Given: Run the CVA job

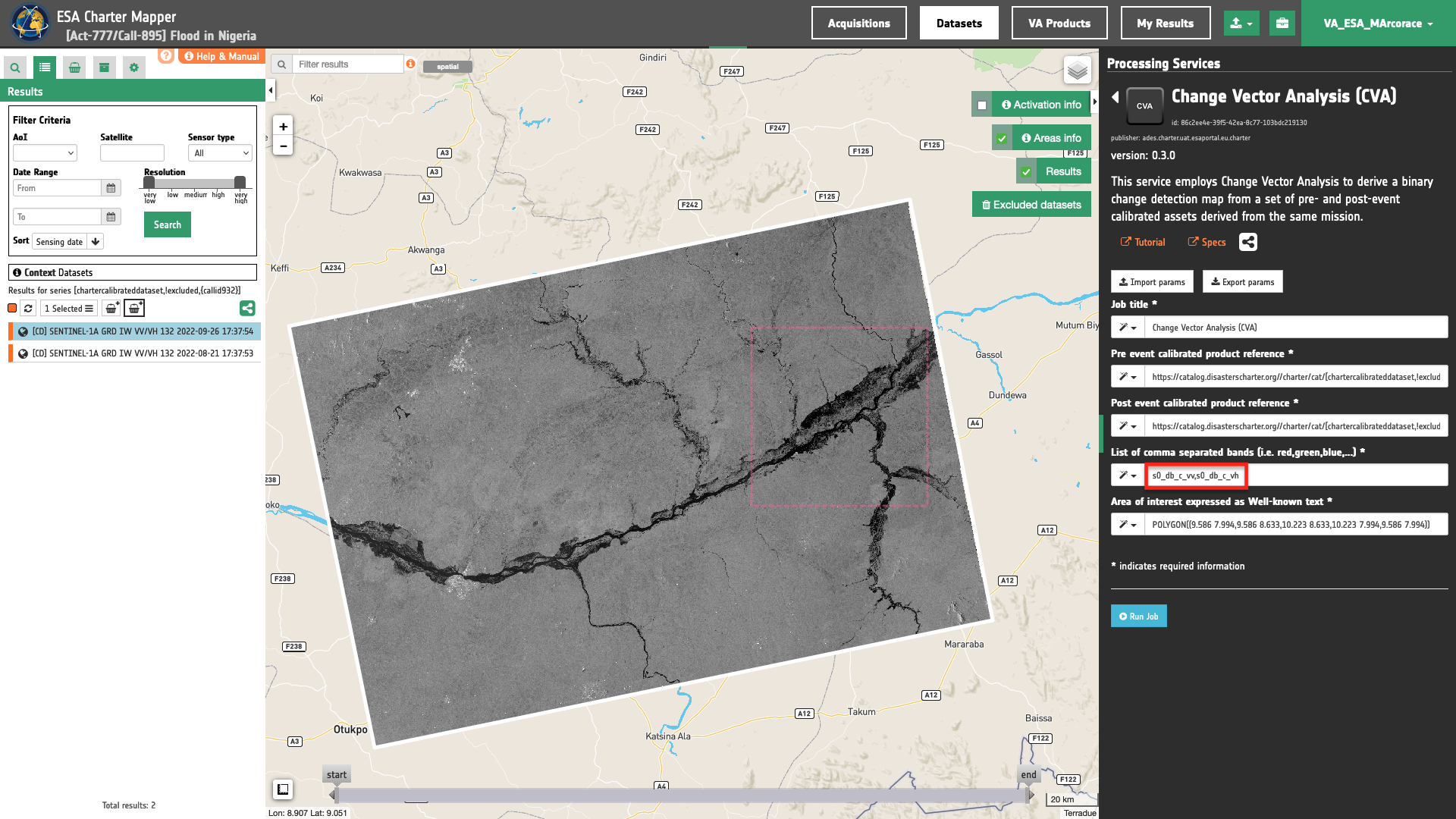Looking at the screenshot, I should coord(1139,617).
